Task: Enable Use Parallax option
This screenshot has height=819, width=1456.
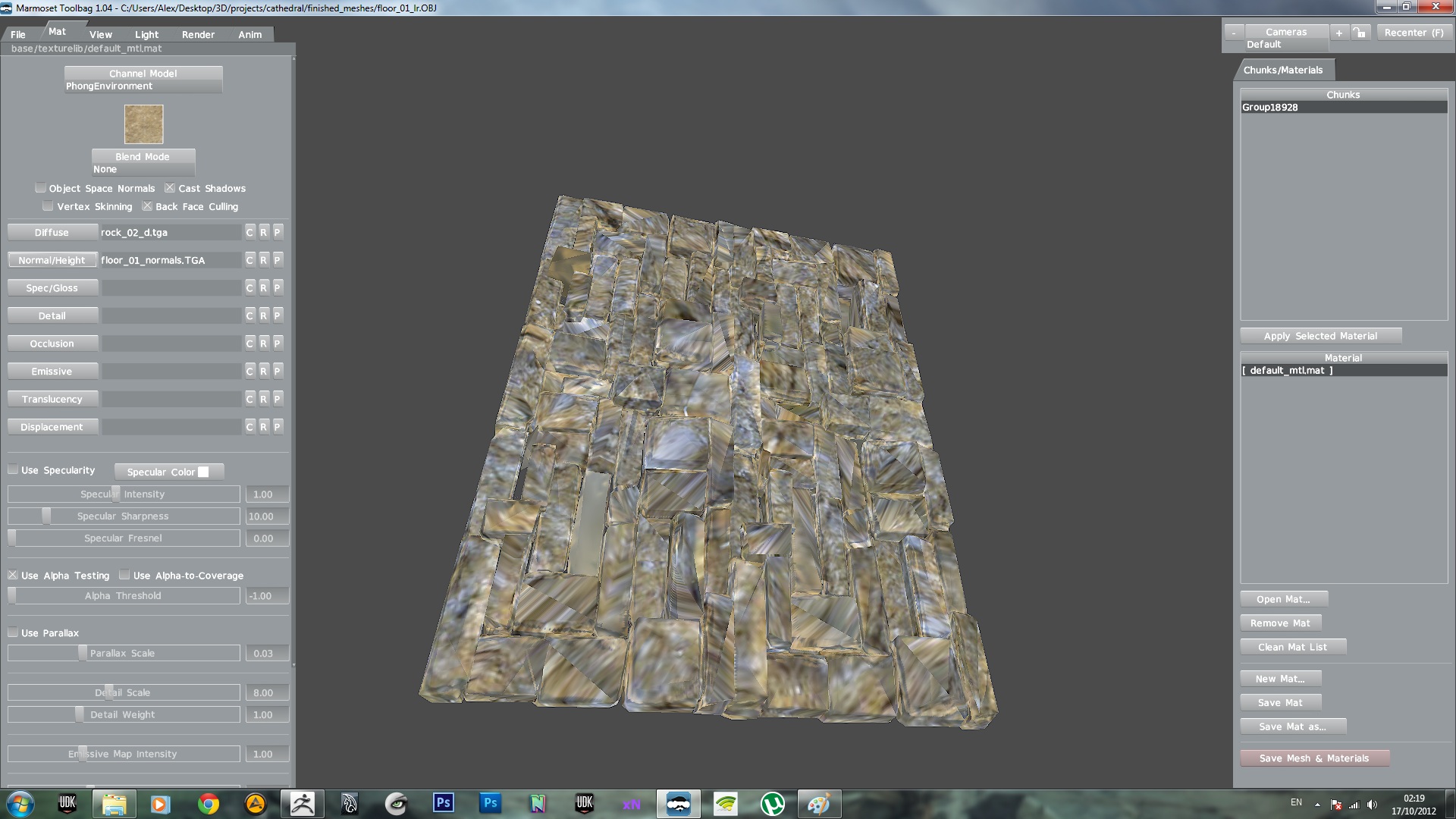Action: pos(14,632)
